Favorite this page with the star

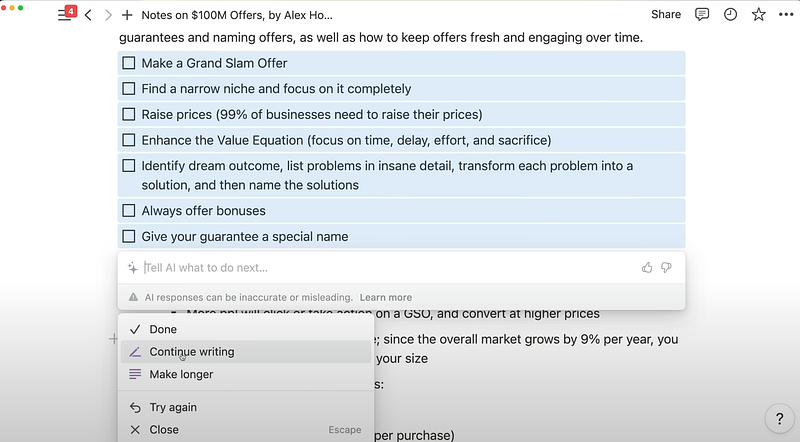[x=758, y=15]
